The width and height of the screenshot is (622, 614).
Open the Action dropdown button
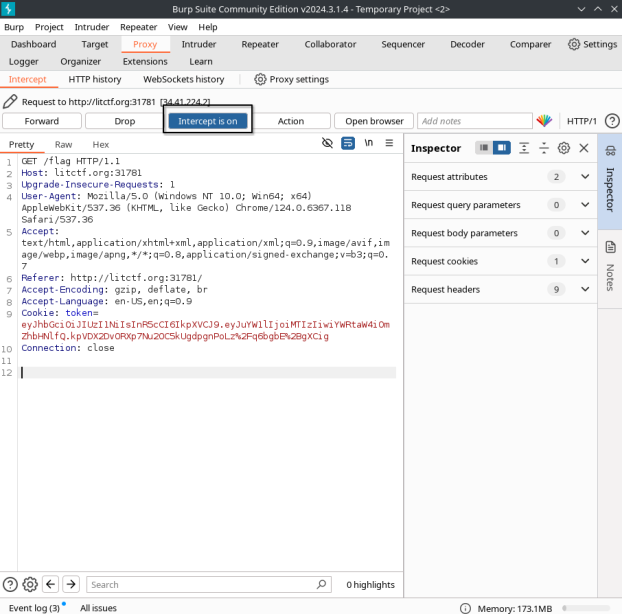[x=291, y=121]
